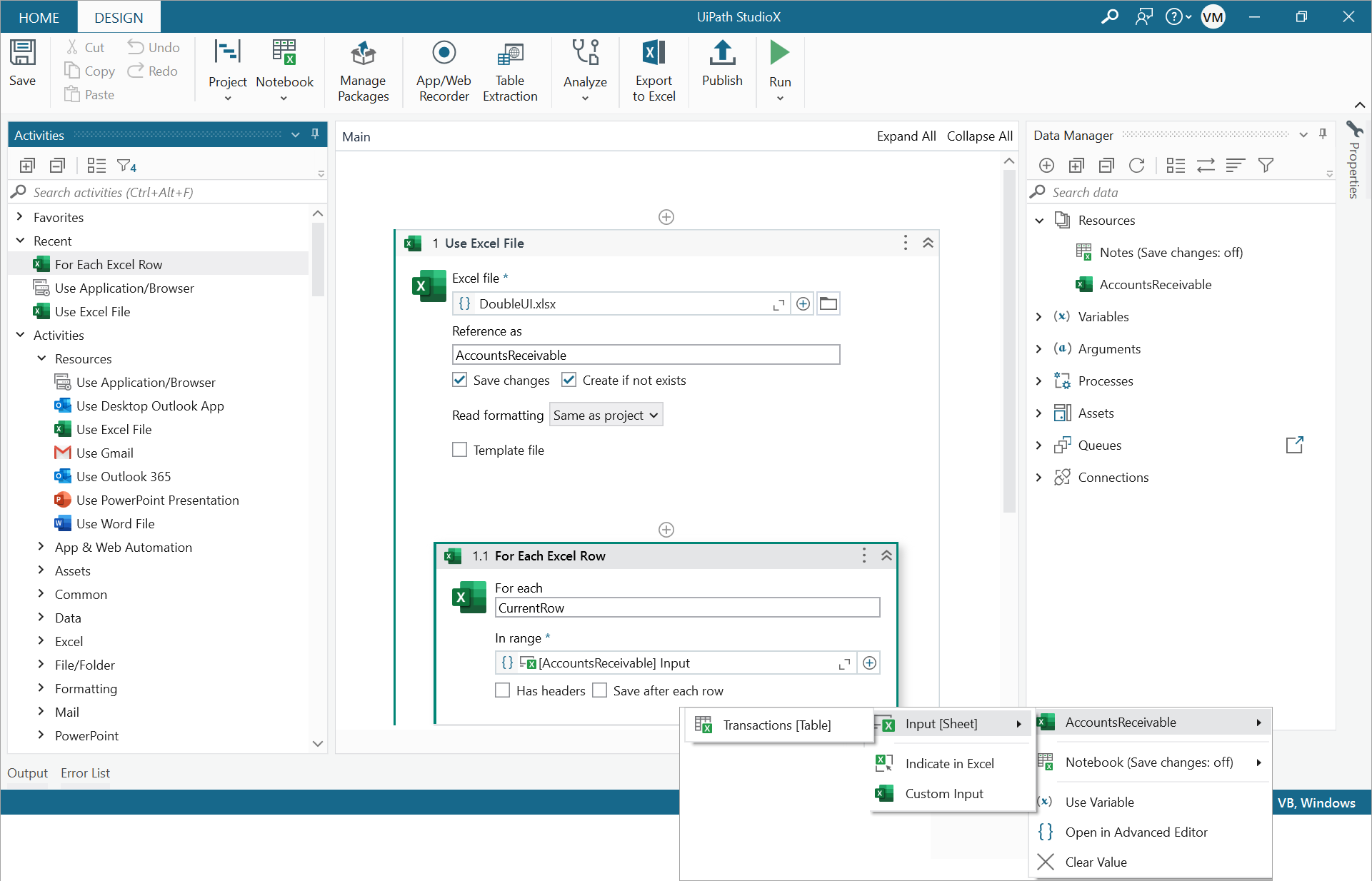Open the For Each Excel Row options menu
The height and width of the screenshot is (881, 1372).
864,556
